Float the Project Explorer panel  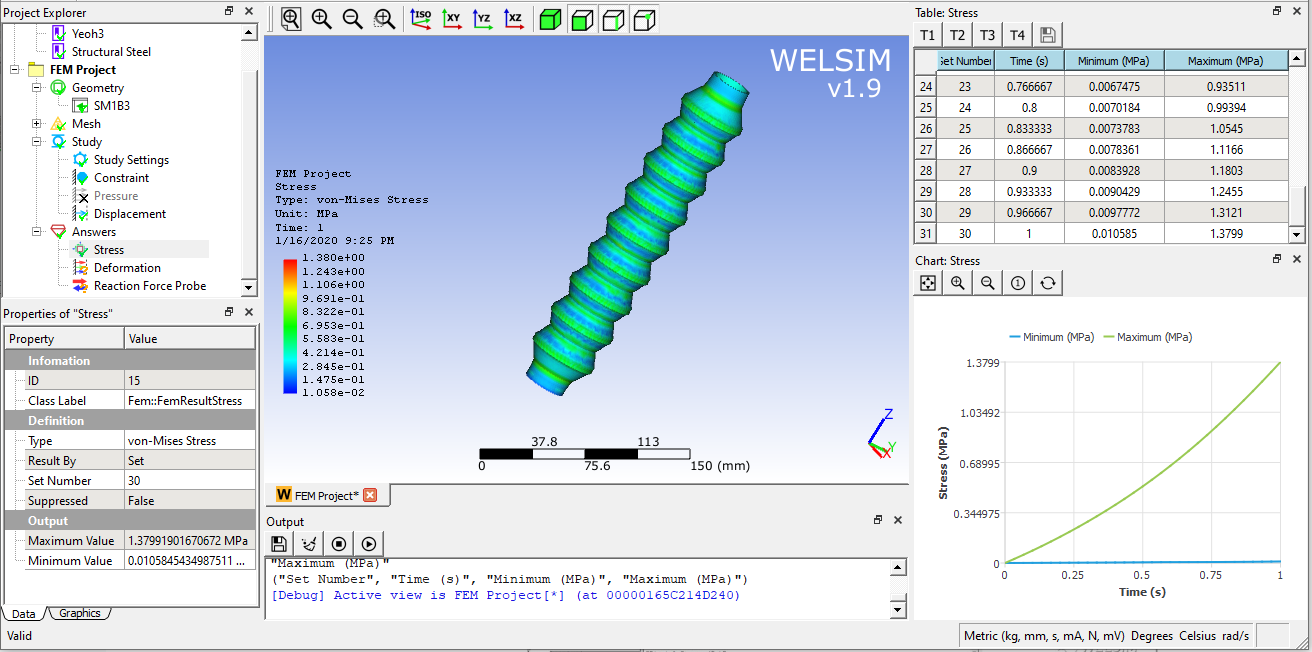click(x=229, y=12)
